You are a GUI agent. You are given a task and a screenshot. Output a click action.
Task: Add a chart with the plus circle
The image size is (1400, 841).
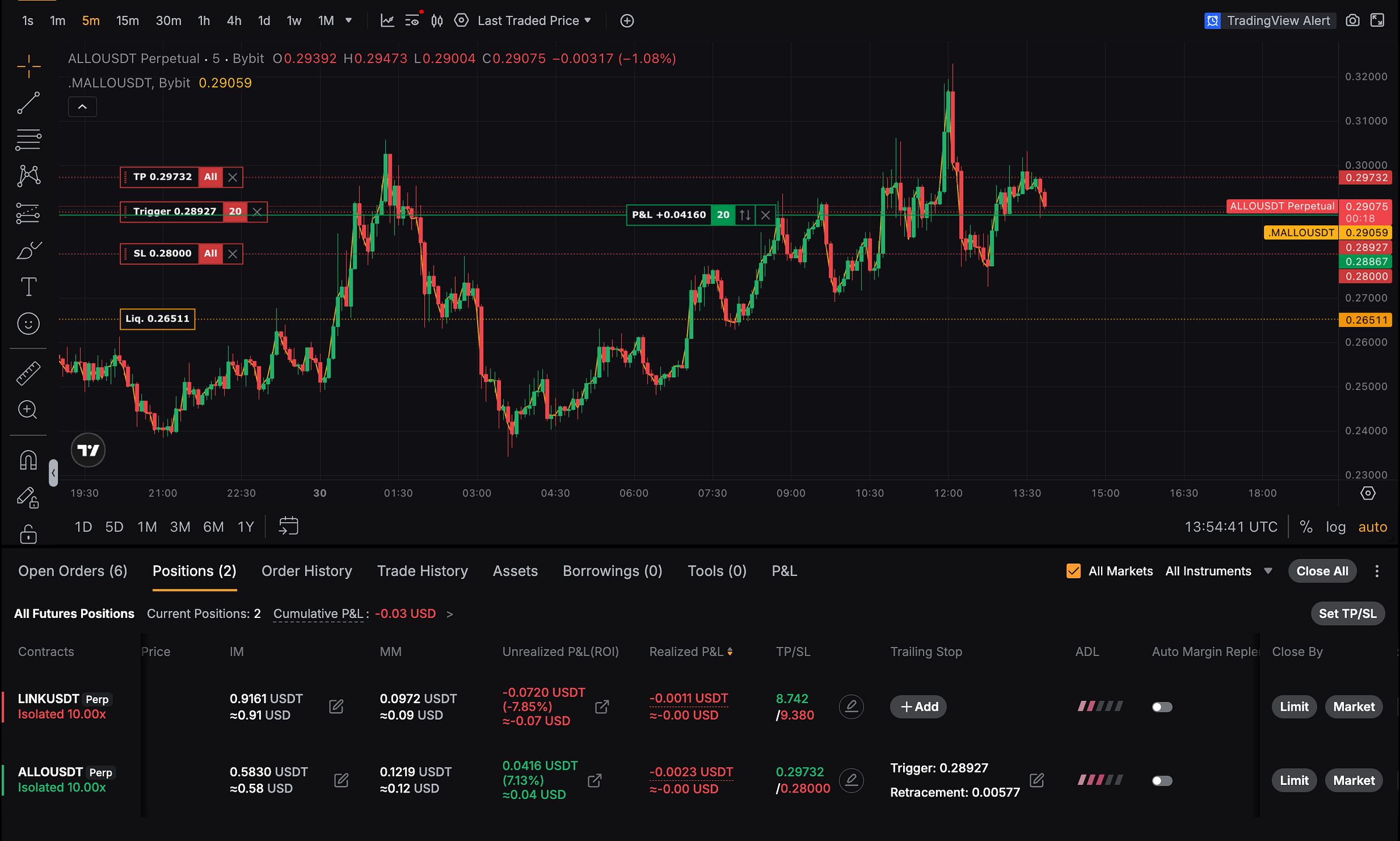tap(627, 21)
